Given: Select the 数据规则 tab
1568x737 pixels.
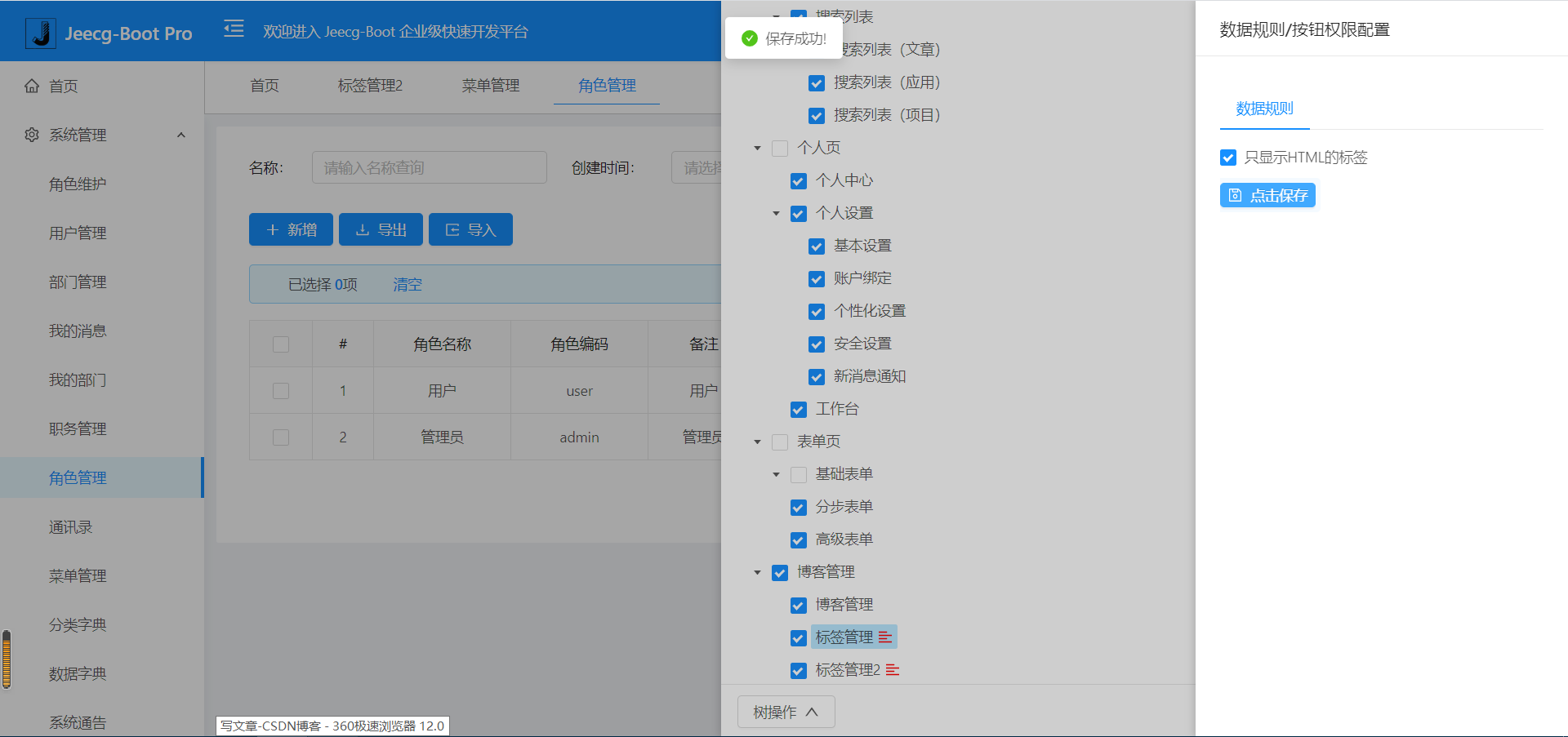Looking at the screenshot, I should pyautogui.click(x=1263, y=109).
